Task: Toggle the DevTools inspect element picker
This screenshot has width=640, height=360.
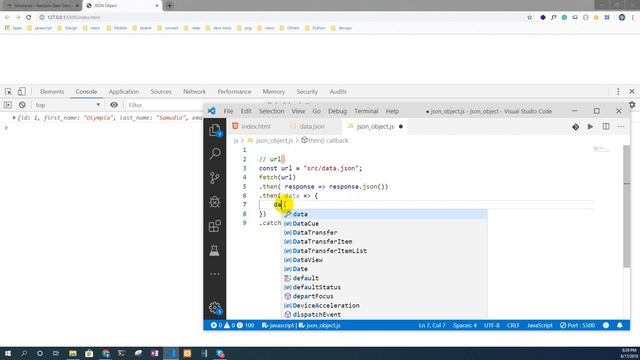Action: (8, 91)
